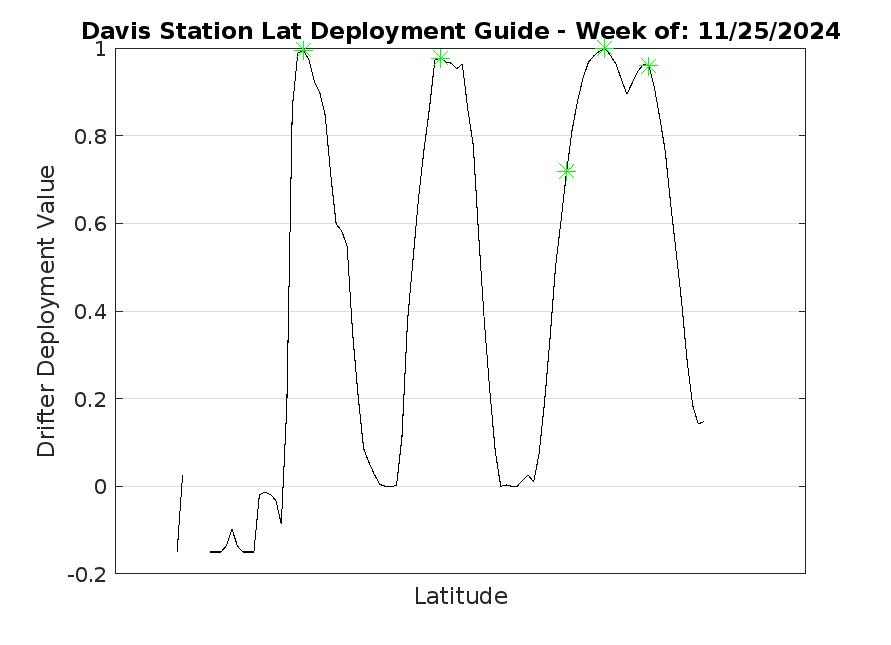Click the y-axis tick label '0.2'

(x=90, y=400)
